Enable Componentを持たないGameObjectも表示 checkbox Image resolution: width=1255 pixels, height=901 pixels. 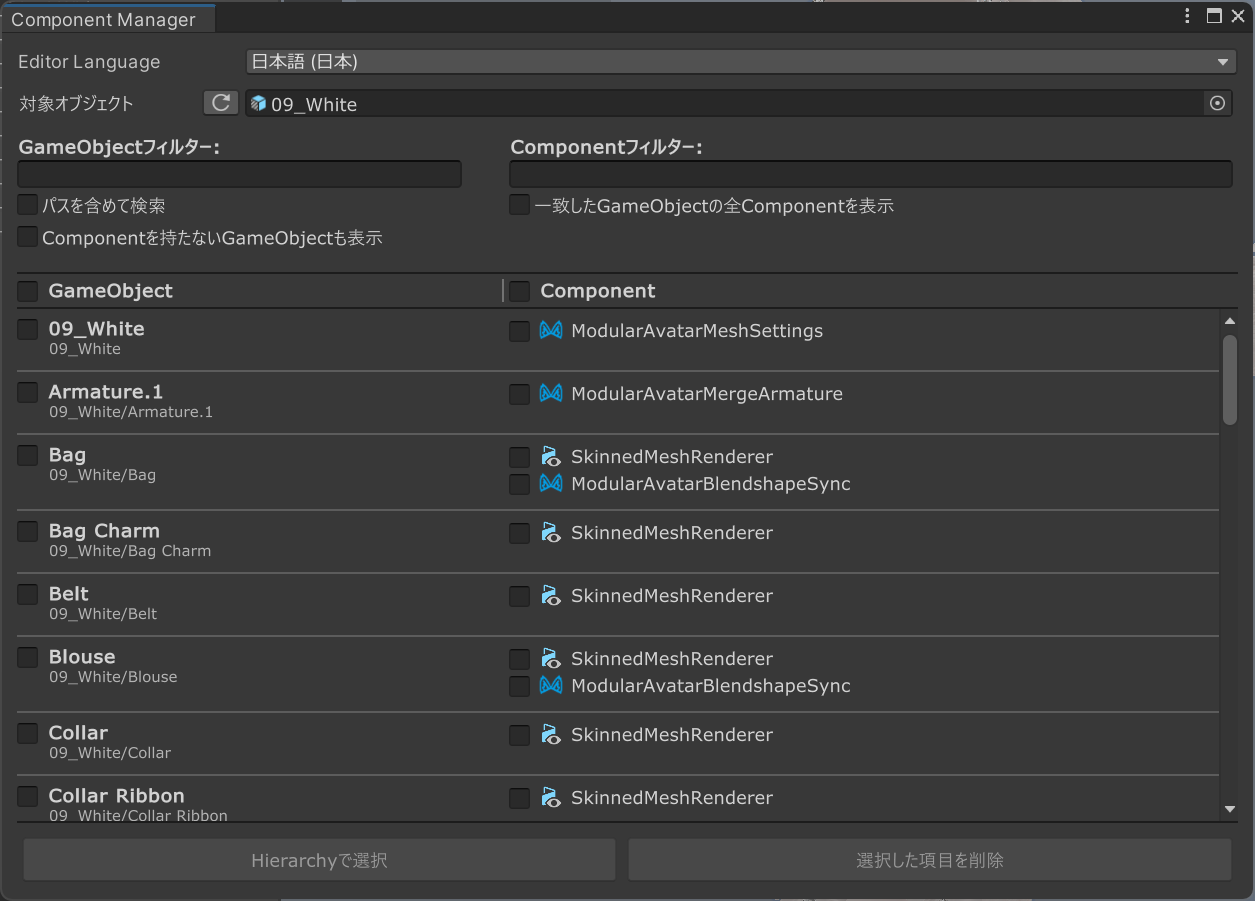tap(28, 237)
